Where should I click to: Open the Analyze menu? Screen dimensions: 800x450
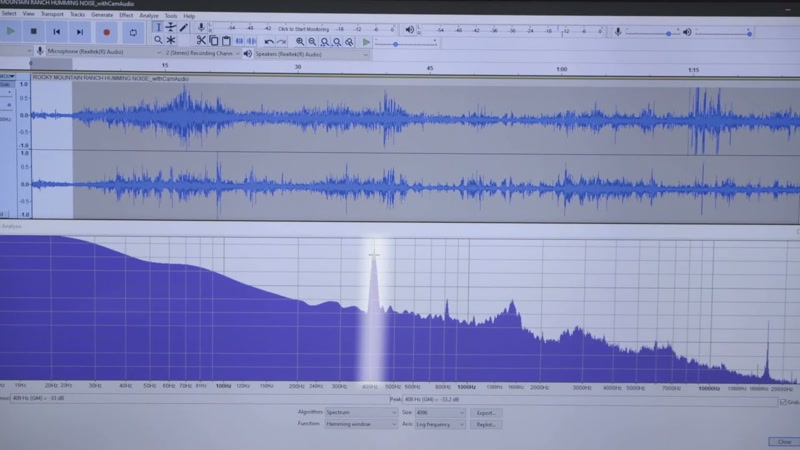(x=148, y=16)
